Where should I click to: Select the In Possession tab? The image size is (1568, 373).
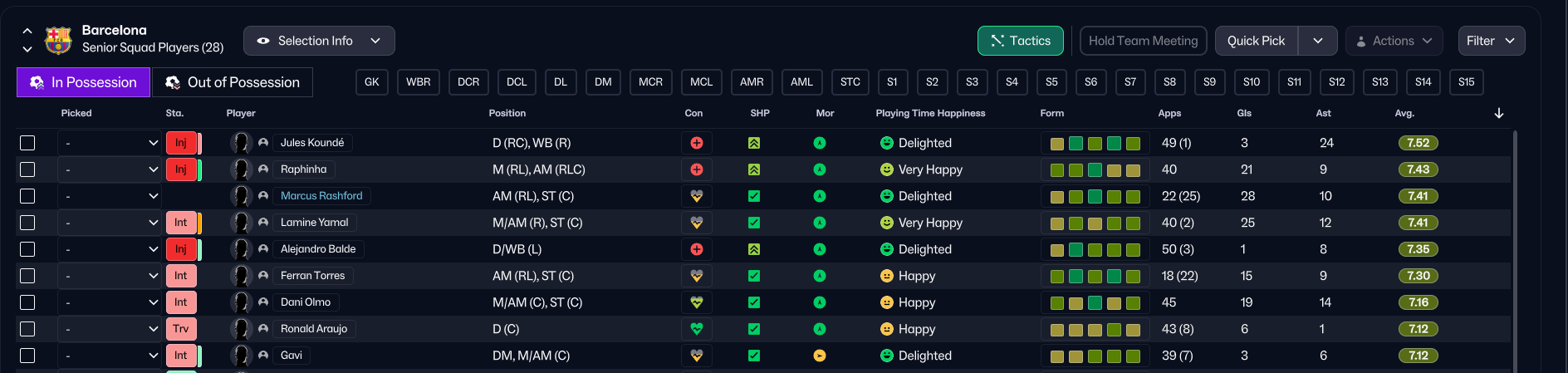point(83,82)
